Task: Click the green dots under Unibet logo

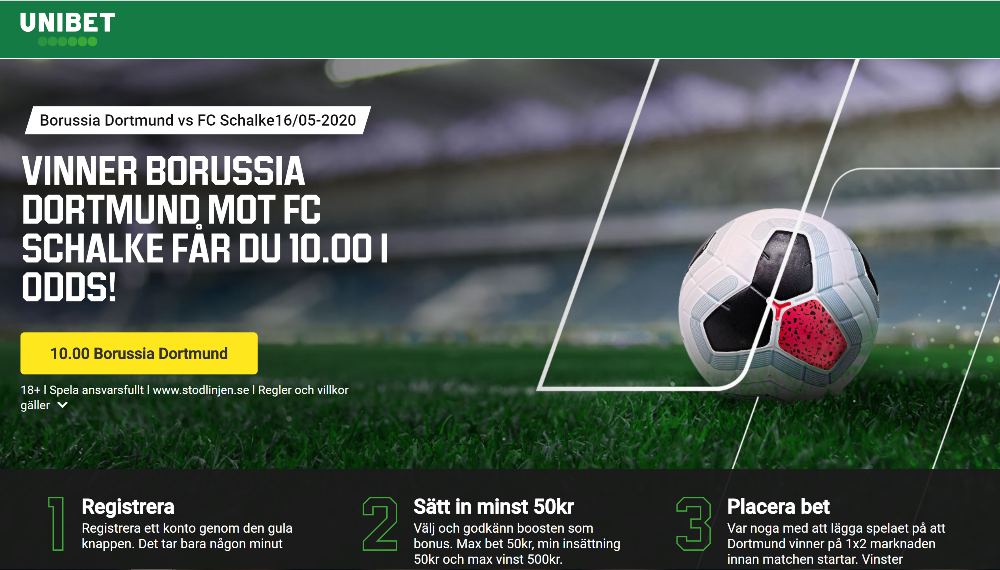Action: [67, 42]
